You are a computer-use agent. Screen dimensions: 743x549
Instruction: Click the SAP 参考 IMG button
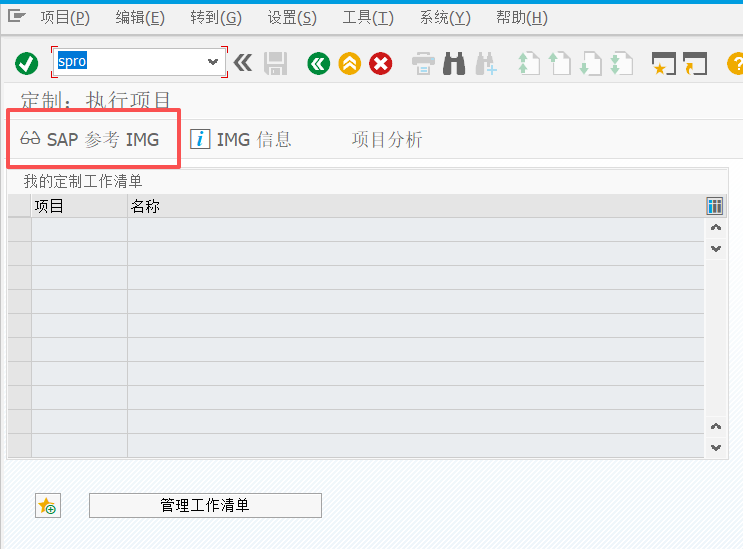click(x=90, y=139)
